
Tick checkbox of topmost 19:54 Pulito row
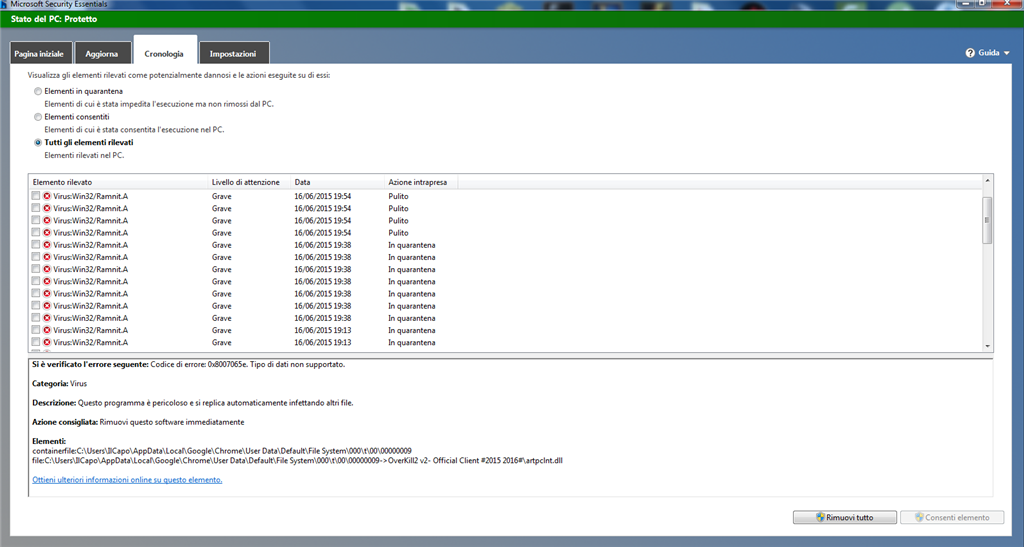click(x=36, y=196)
